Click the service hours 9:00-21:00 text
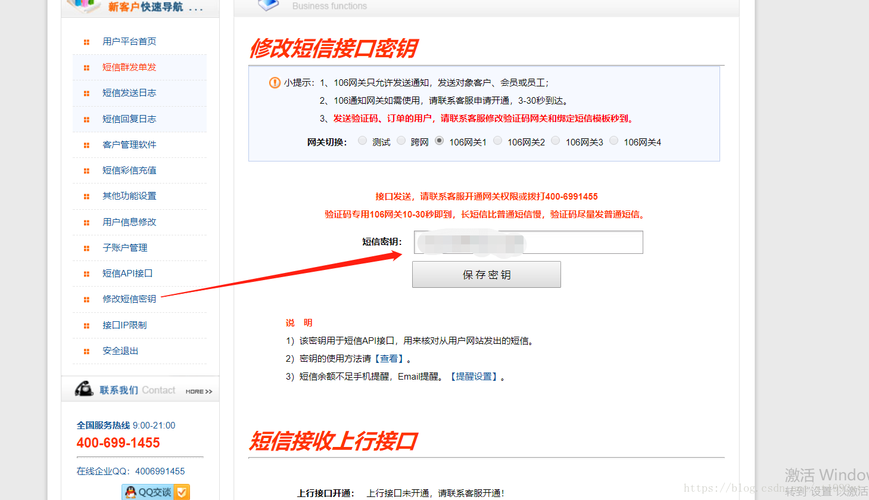This screenshot has width=869, height=500. (154, 426)
